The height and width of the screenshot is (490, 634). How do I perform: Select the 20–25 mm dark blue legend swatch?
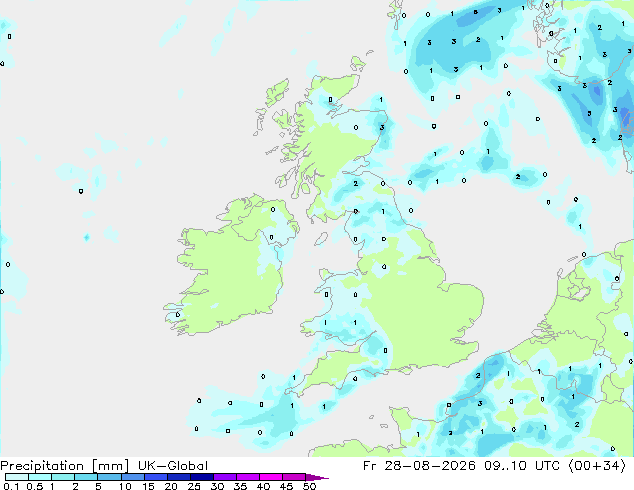pos(178,477)
